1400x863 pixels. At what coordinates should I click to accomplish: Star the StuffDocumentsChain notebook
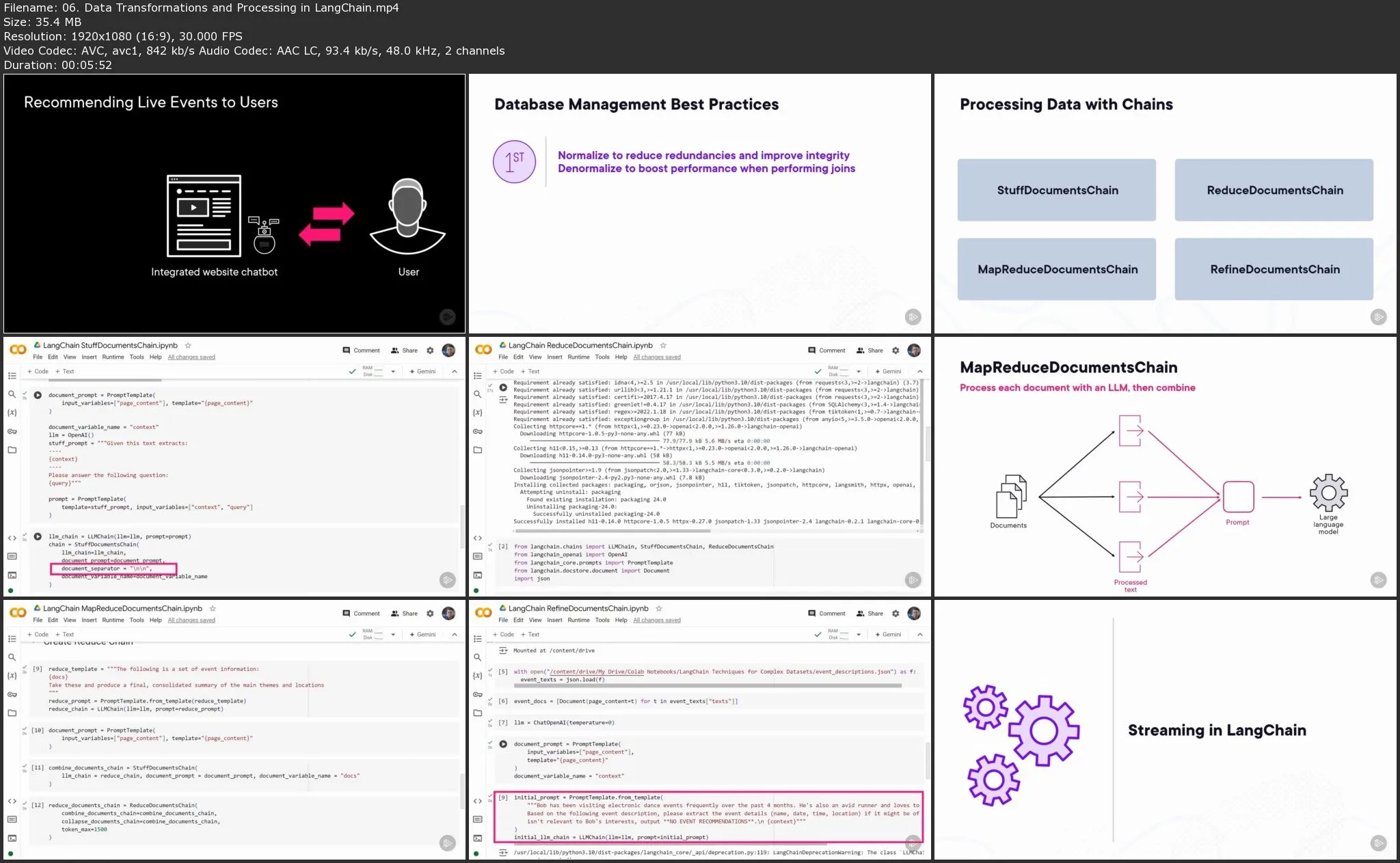188,346
